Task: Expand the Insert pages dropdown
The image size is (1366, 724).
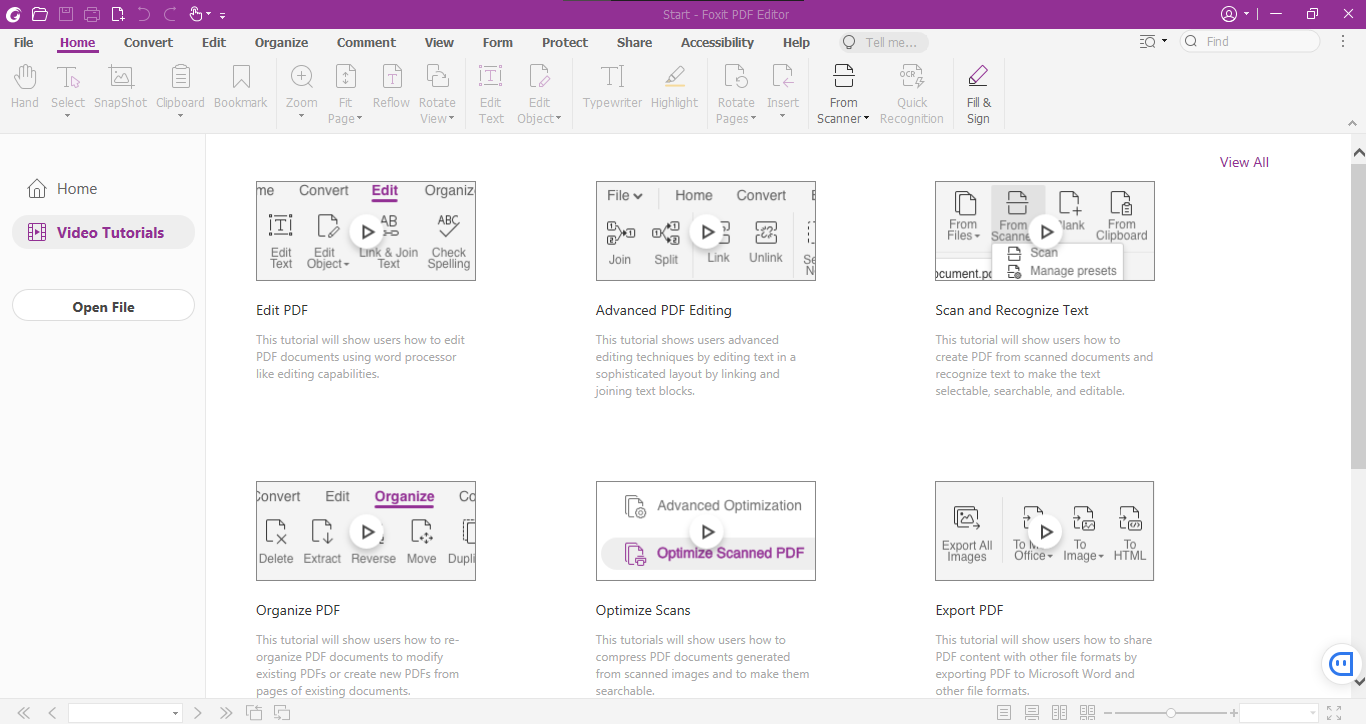Action: tap(783, 116)
